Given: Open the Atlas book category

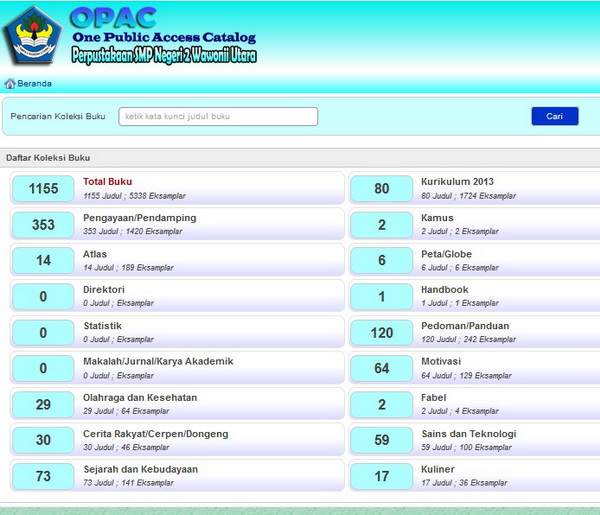Looking at the screenshot, I should pos(97,254).
